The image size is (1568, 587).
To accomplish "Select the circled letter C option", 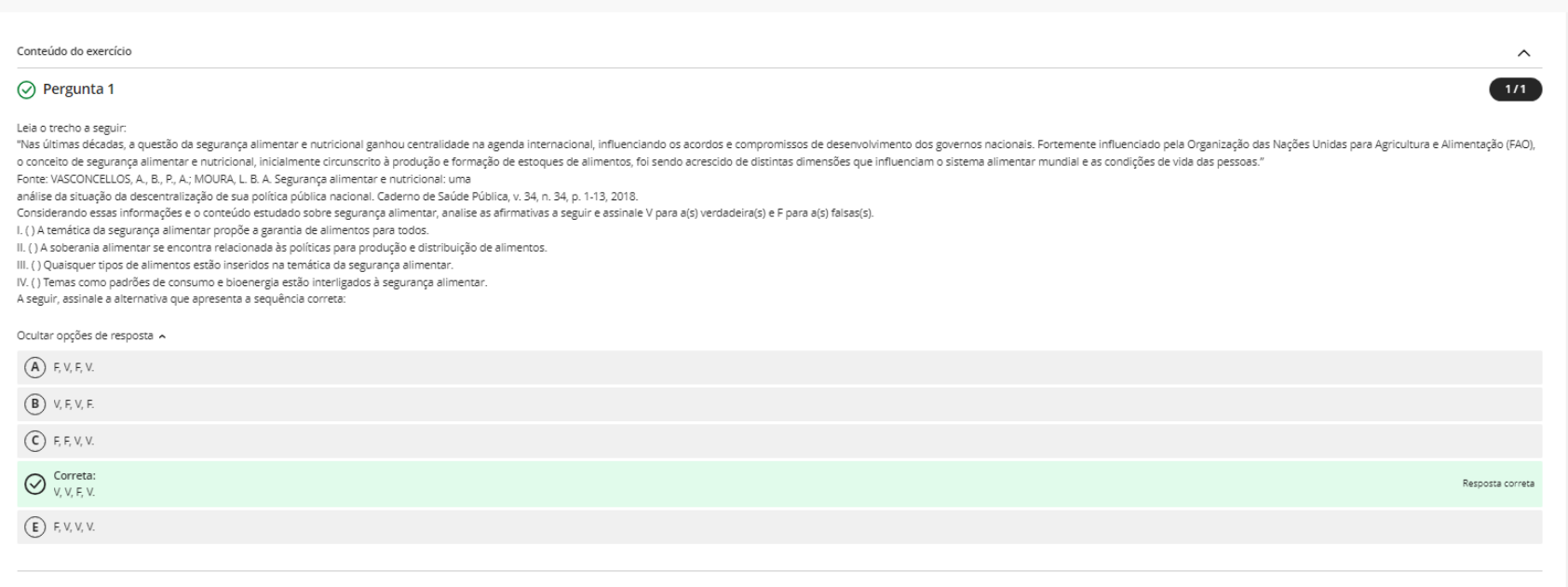I will pyautogui.click(x=36, y=441).
